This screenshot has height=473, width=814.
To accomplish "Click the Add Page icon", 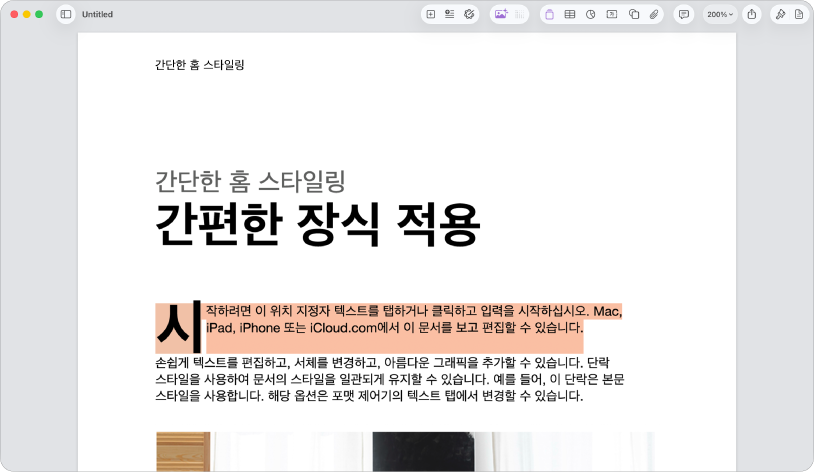I will 430,15.
